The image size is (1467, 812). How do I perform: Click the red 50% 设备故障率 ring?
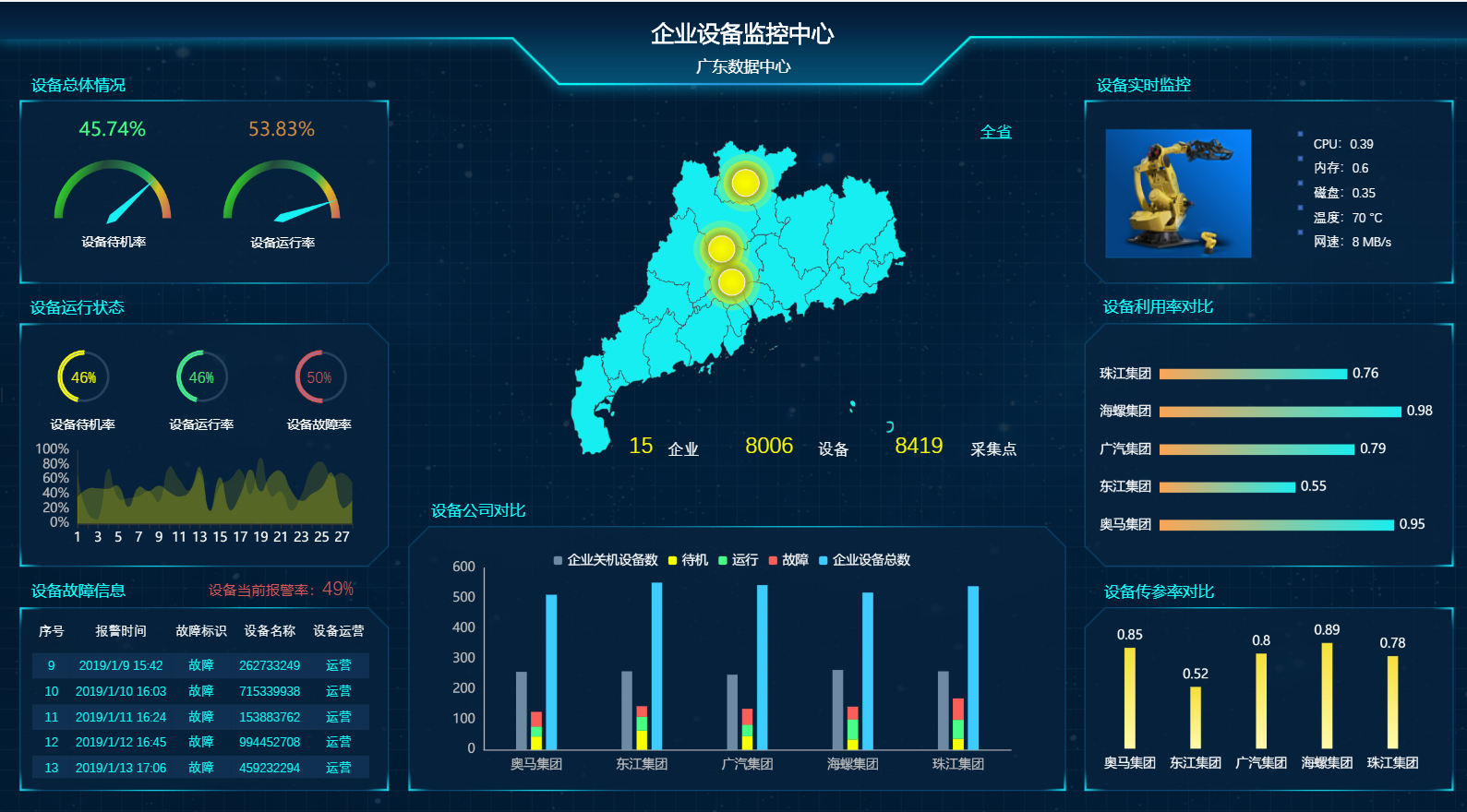click(x=319, y=377)
